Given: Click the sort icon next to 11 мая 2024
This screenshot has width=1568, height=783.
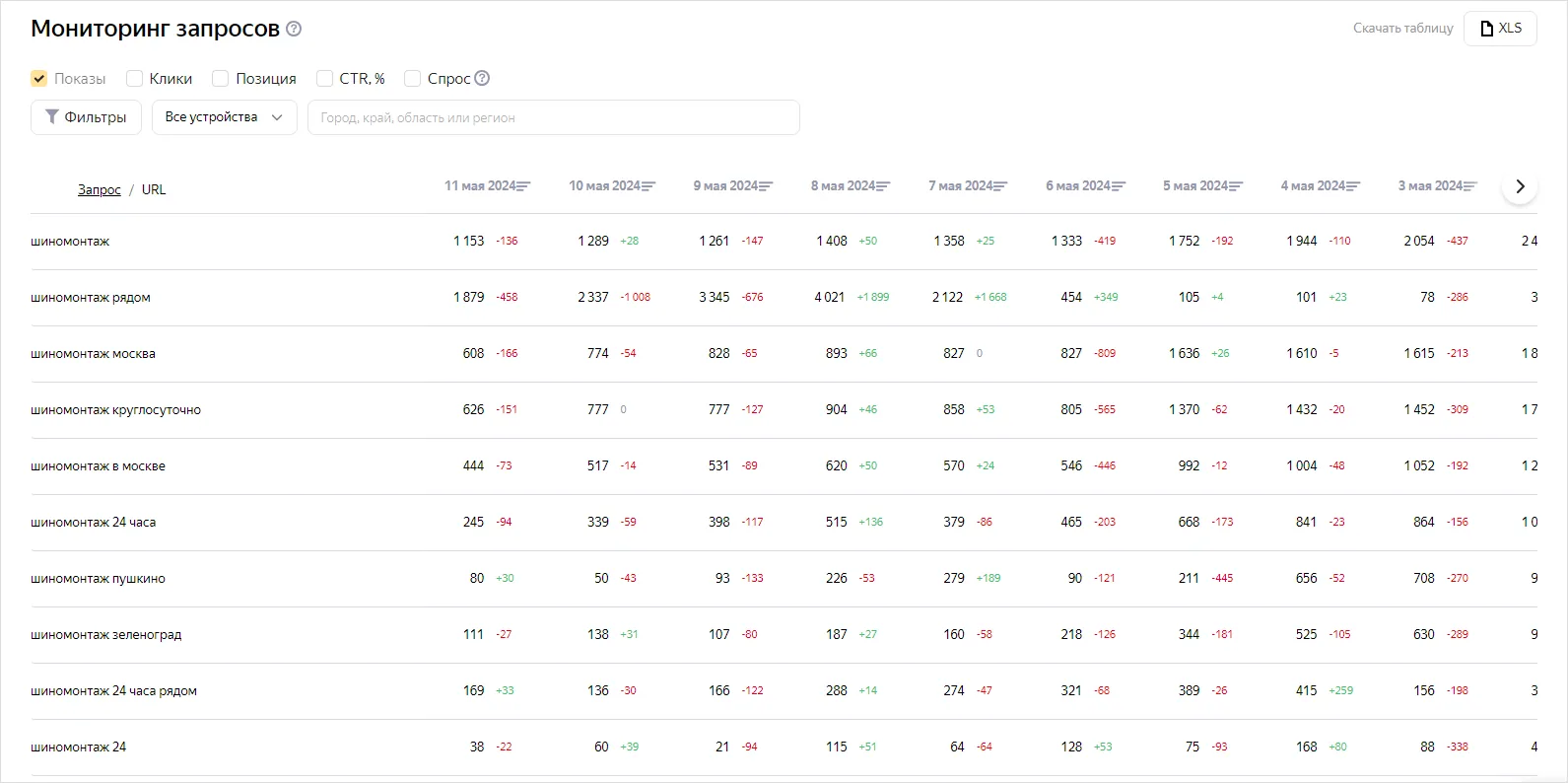Looking at the screenshot, I should (523, 186).
